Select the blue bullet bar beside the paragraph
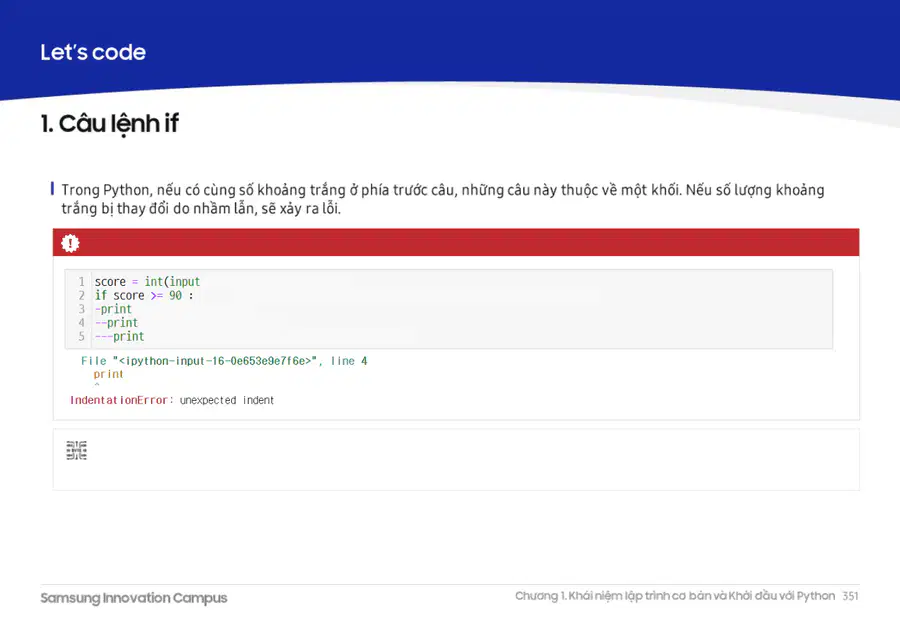This screenshot has width=900, height=623. [x=52, y=189]
